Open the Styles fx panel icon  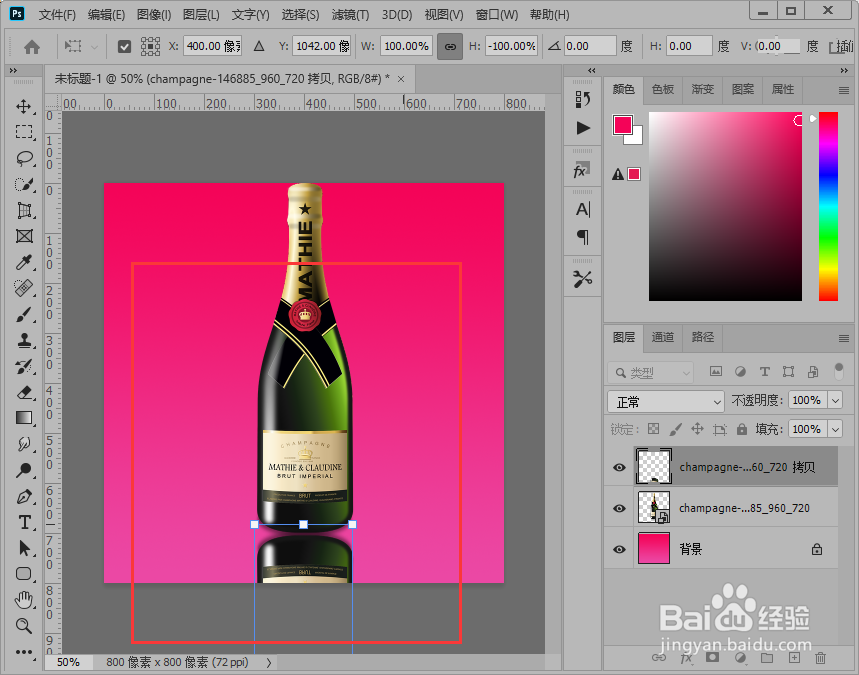(582, 170)
